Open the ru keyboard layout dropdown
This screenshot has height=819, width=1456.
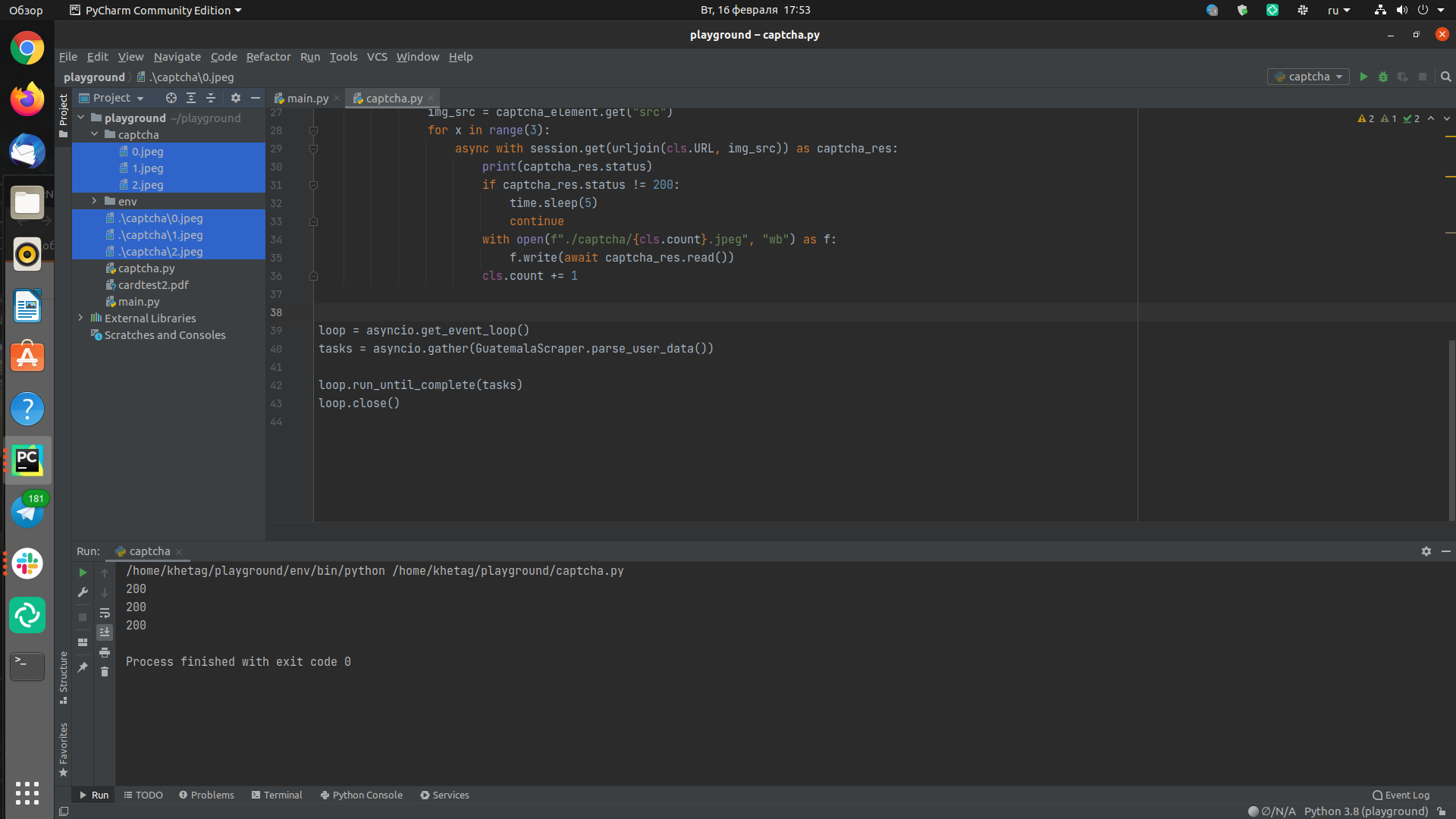point(1338,11)
